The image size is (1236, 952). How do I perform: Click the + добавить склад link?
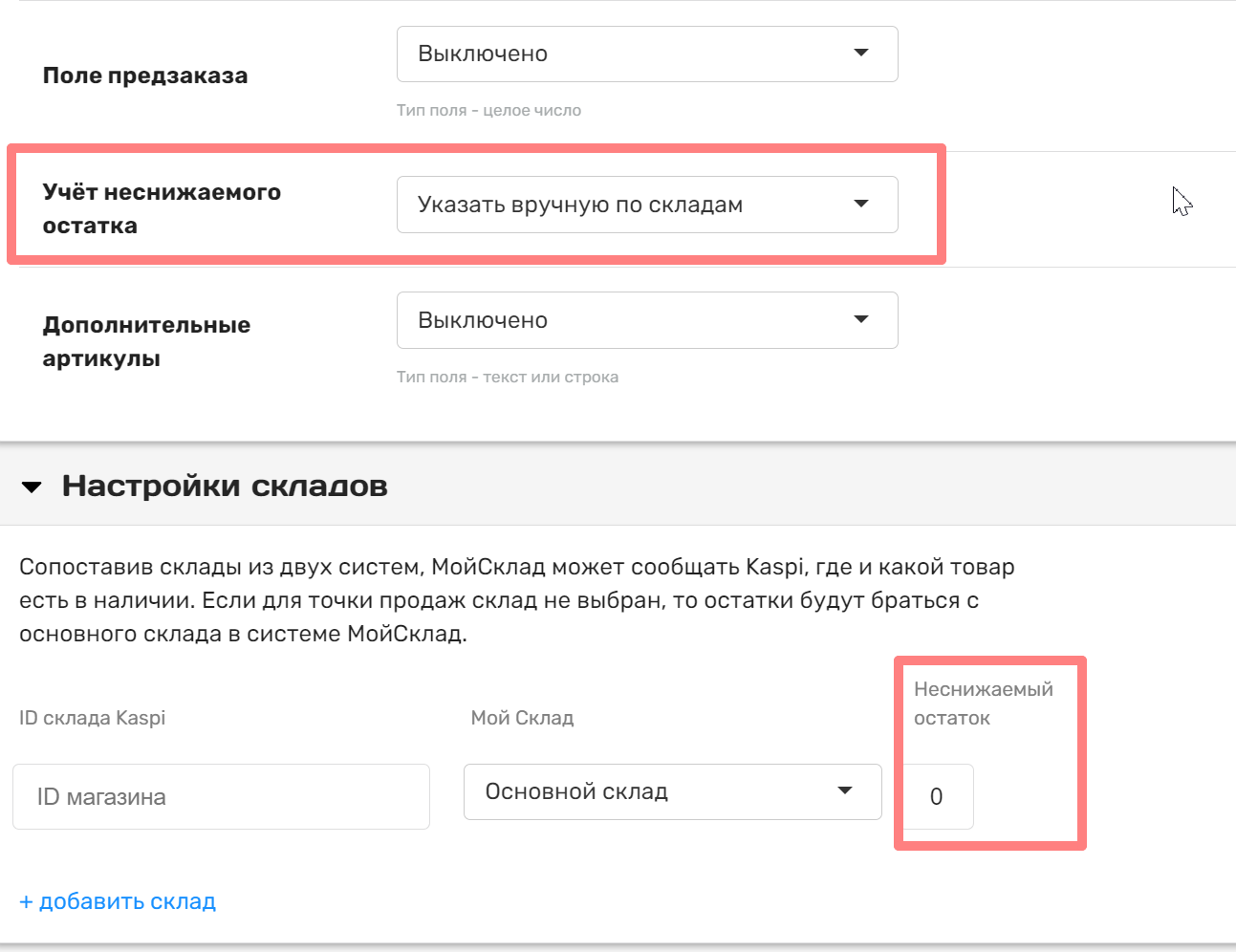click(x=118, y=901)
